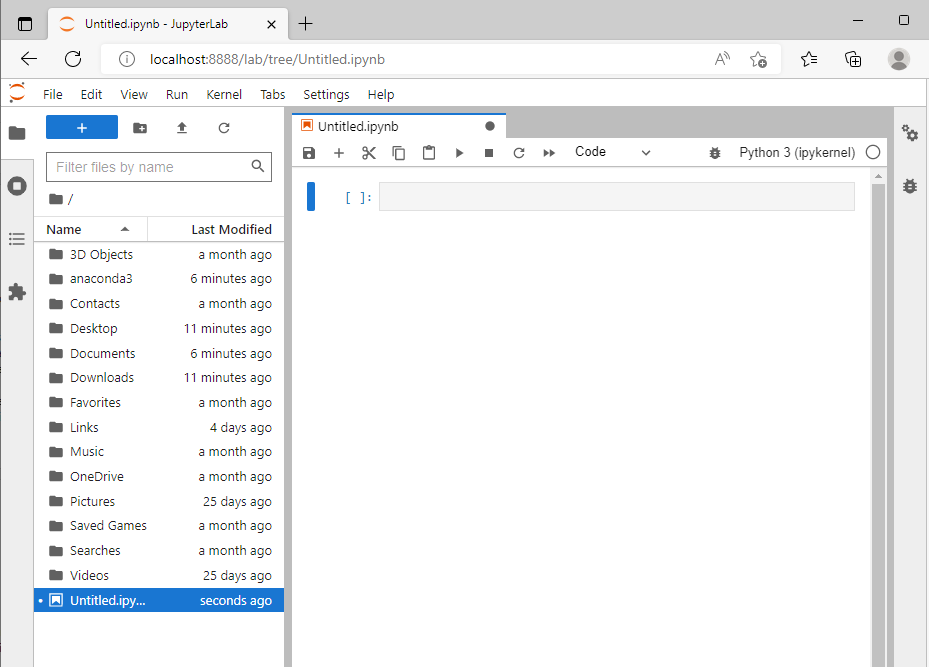Copy the selected cell
This screenshot has height=667, width=929.
tap(399, 153)
